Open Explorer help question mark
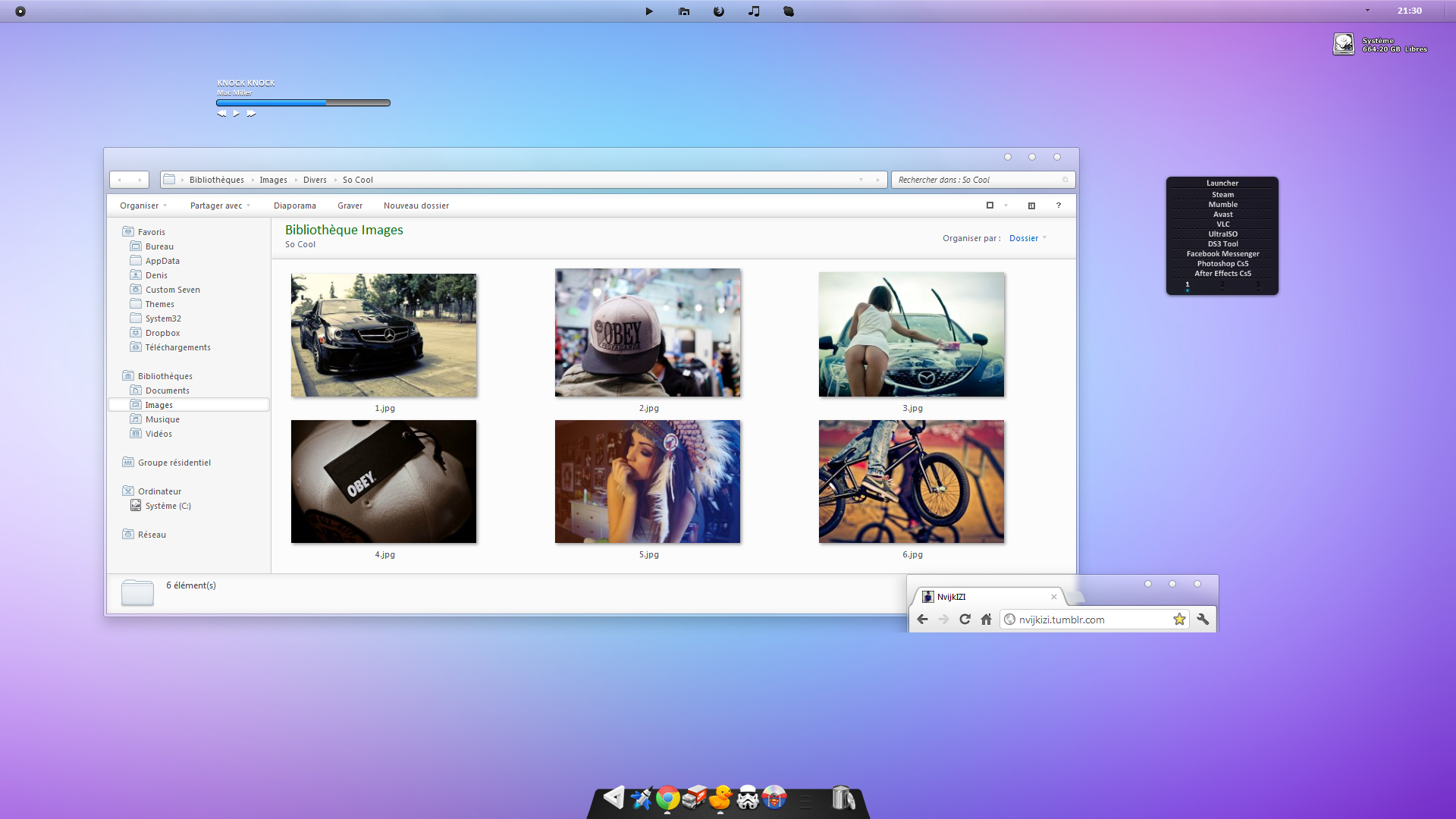This screenshot has height=819, width=1456. pos(1059,206)
